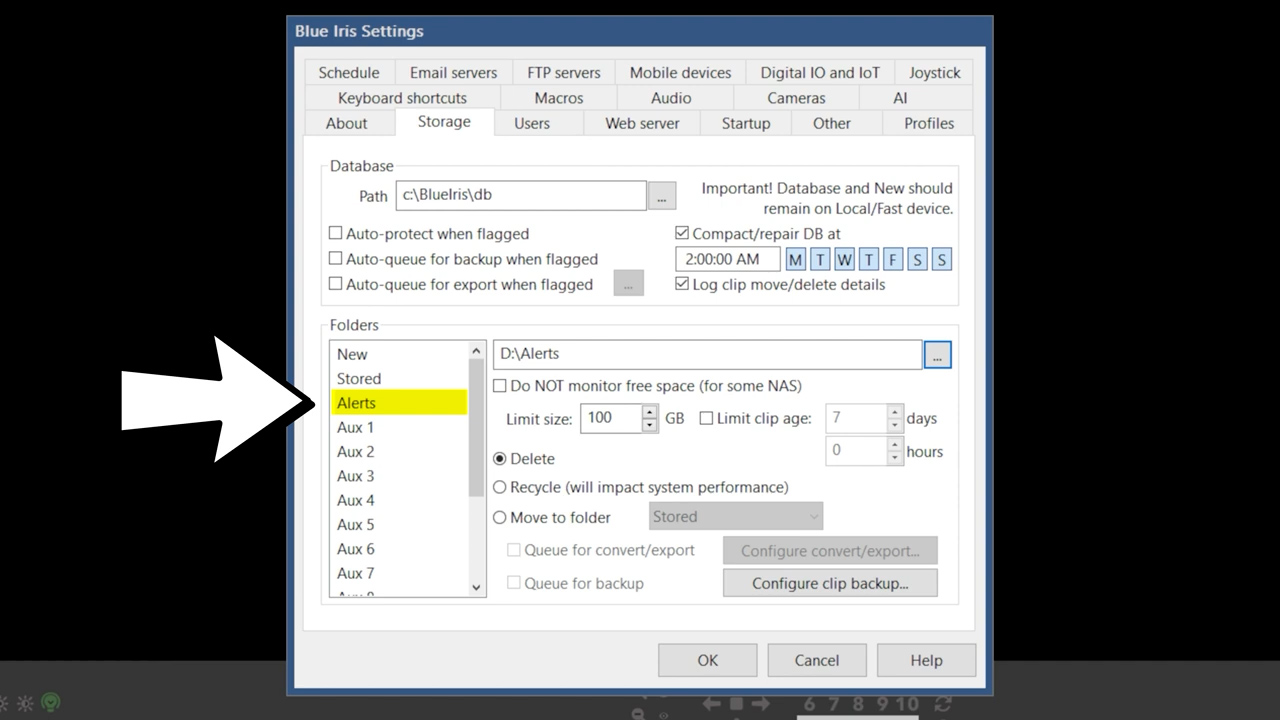Decrease Limit size with down arrow
Screen dimensions: 1280x720
click(650, 425)
